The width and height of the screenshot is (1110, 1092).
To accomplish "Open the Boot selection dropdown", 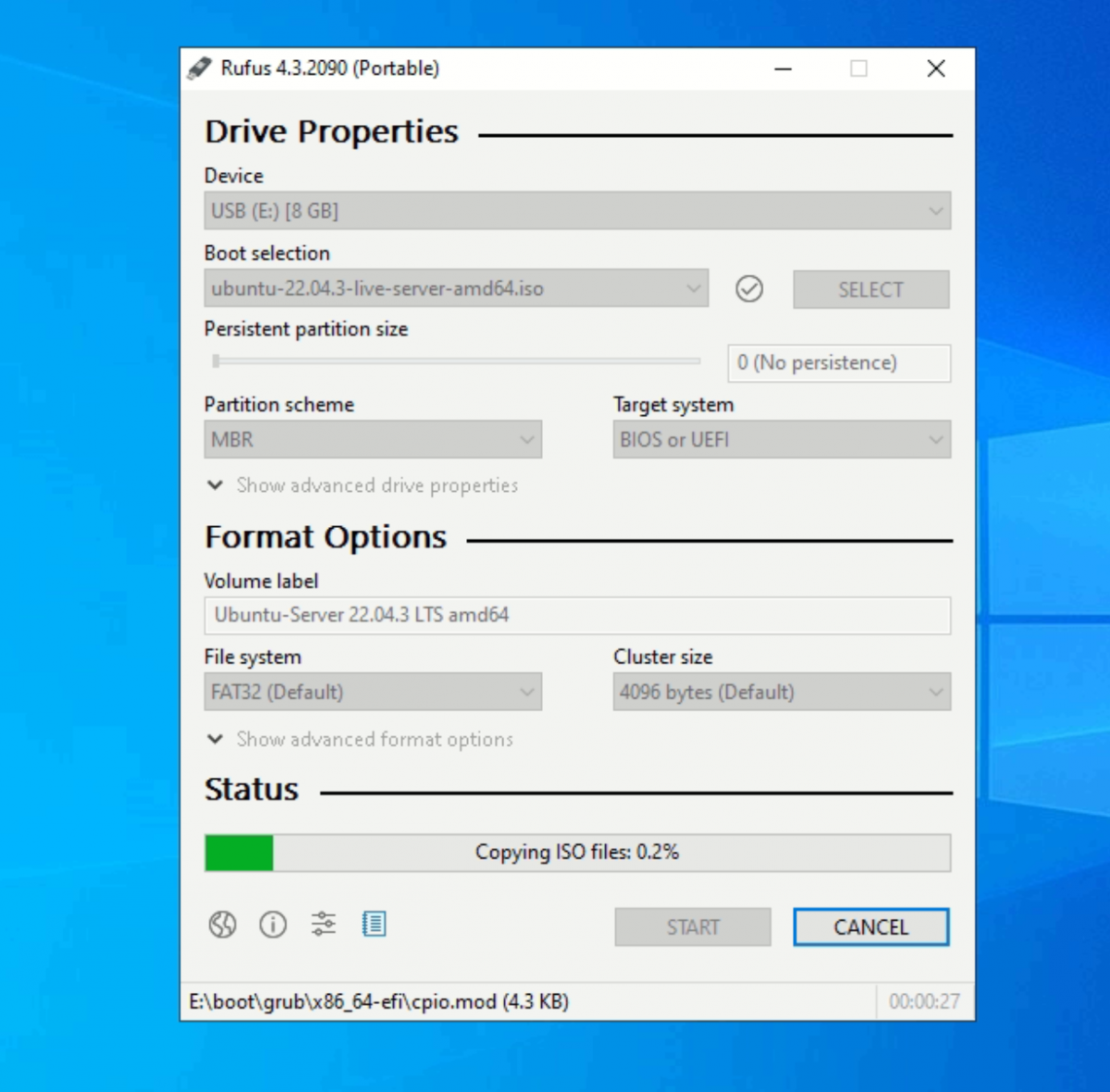I will tap(456, 288).
